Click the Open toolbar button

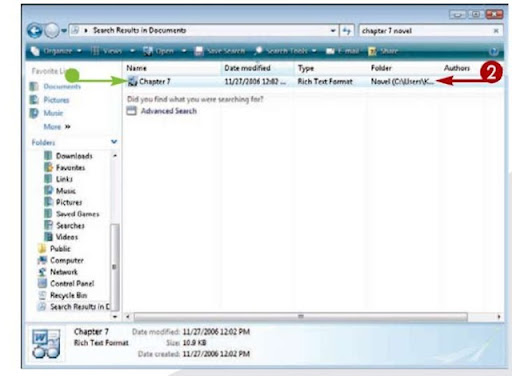tap(159, 51)
